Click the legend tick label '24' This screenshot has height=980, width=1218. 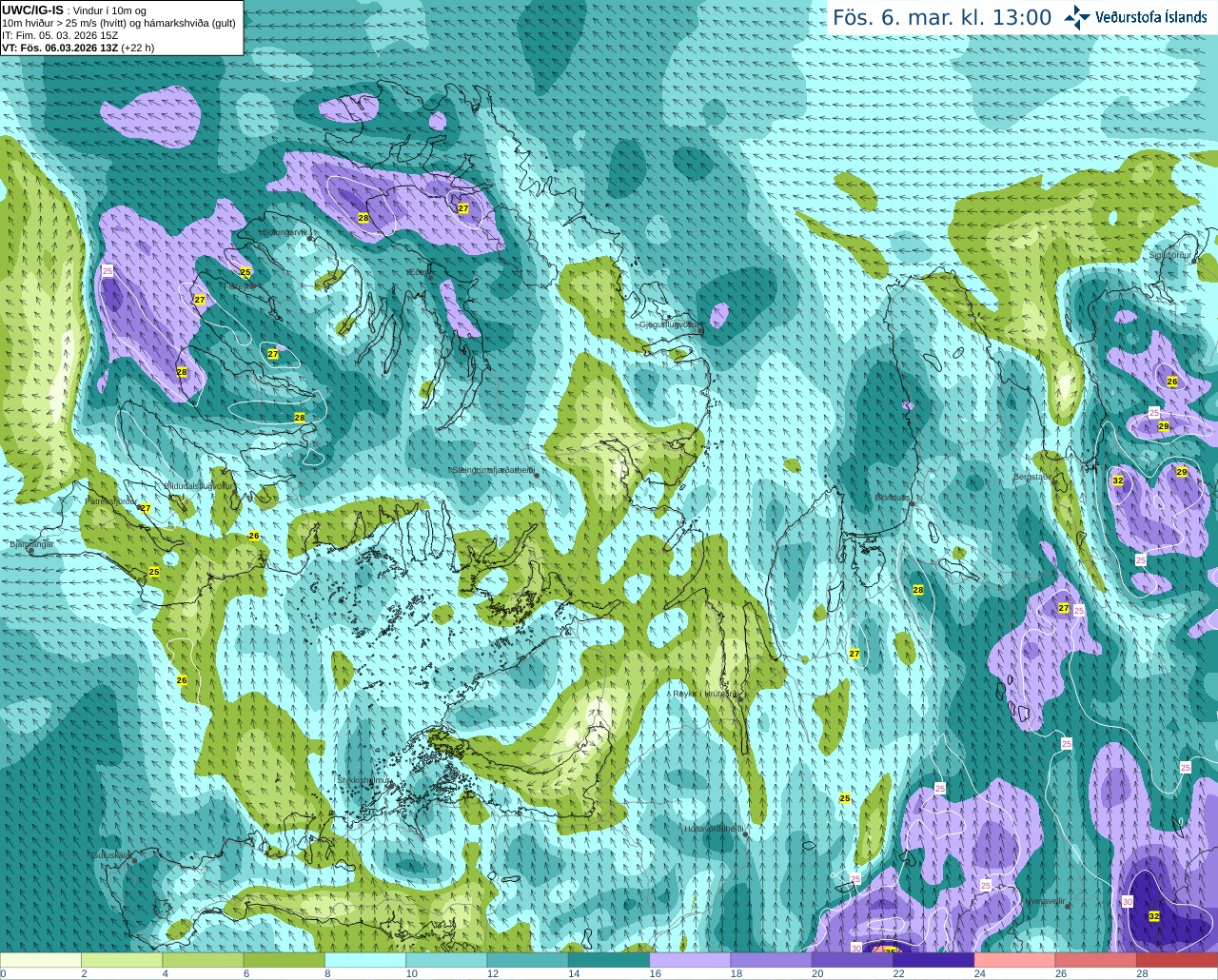979,973
